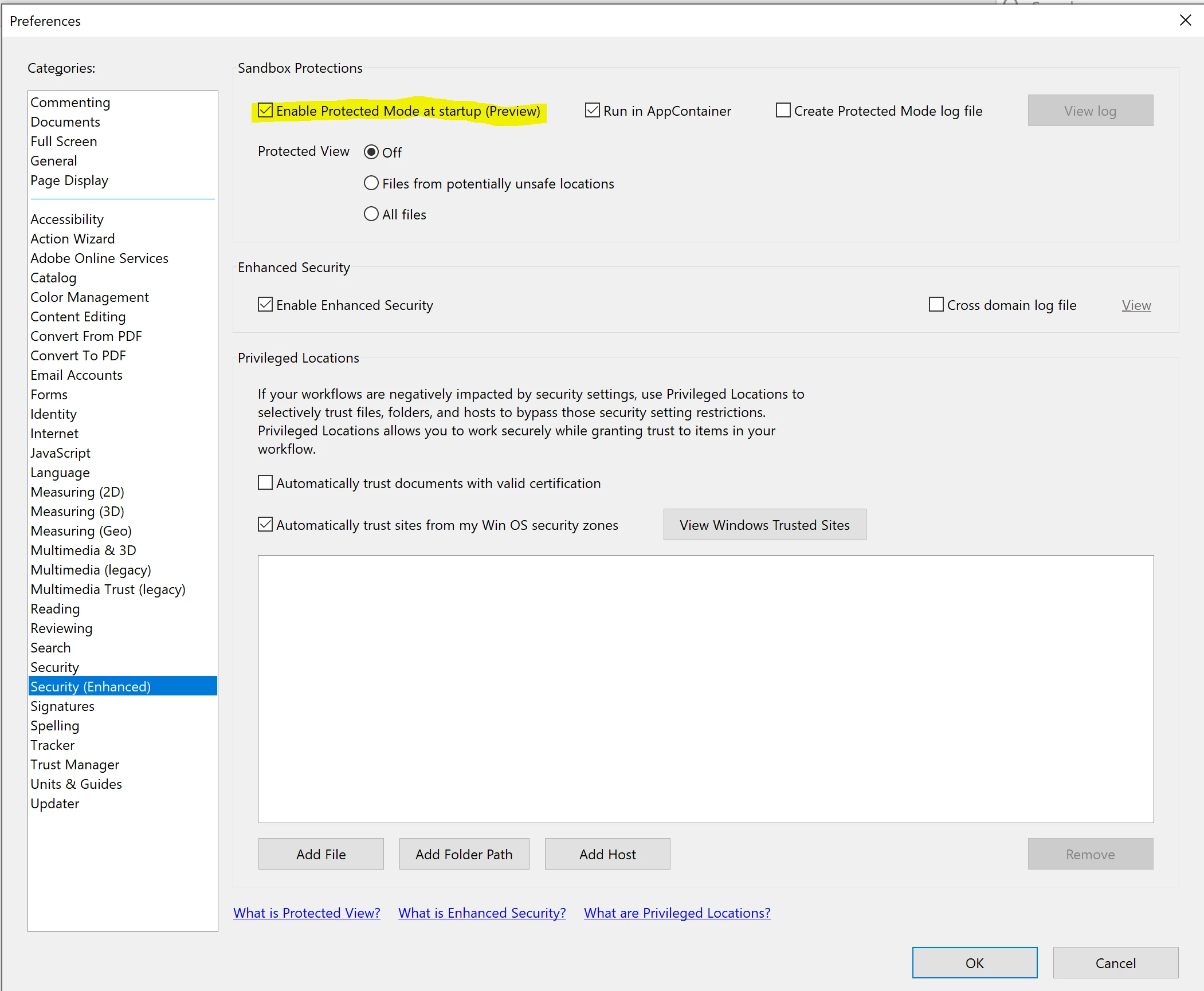Viewport: 1204px width, 991px height.
Task: Select JavaScript in categories list
Action: (x=60, y=453)
